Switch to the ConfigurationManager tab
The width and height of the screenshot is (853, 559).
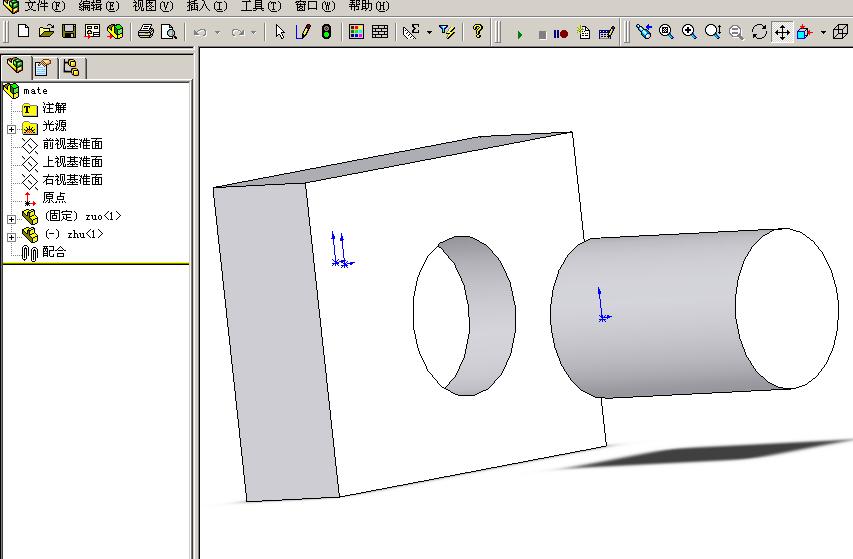tap(71, 67)
